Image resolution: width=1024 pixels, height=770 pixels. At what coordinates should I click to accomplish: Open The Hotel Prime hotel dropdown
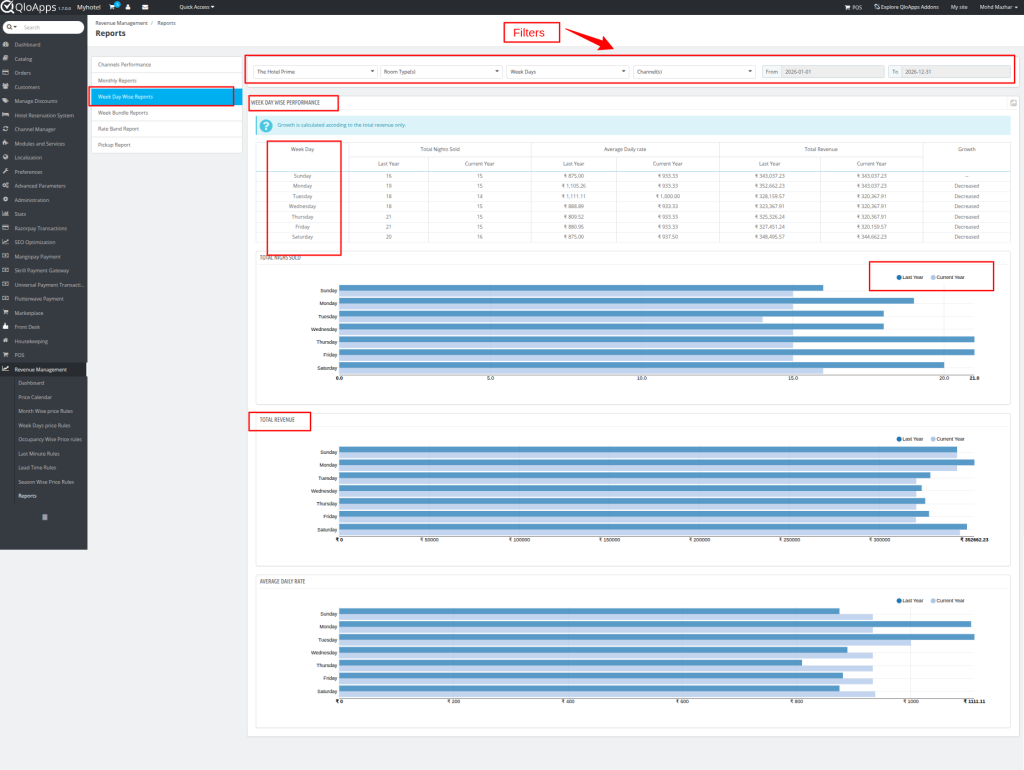[x=315, y=72]
